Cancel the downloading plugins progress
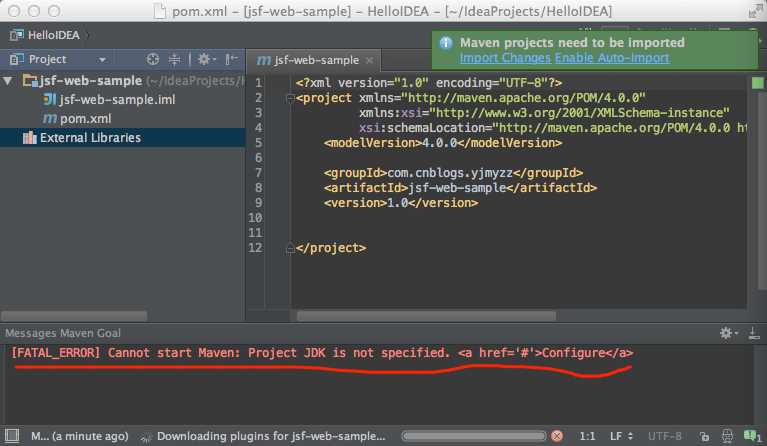 557,436
